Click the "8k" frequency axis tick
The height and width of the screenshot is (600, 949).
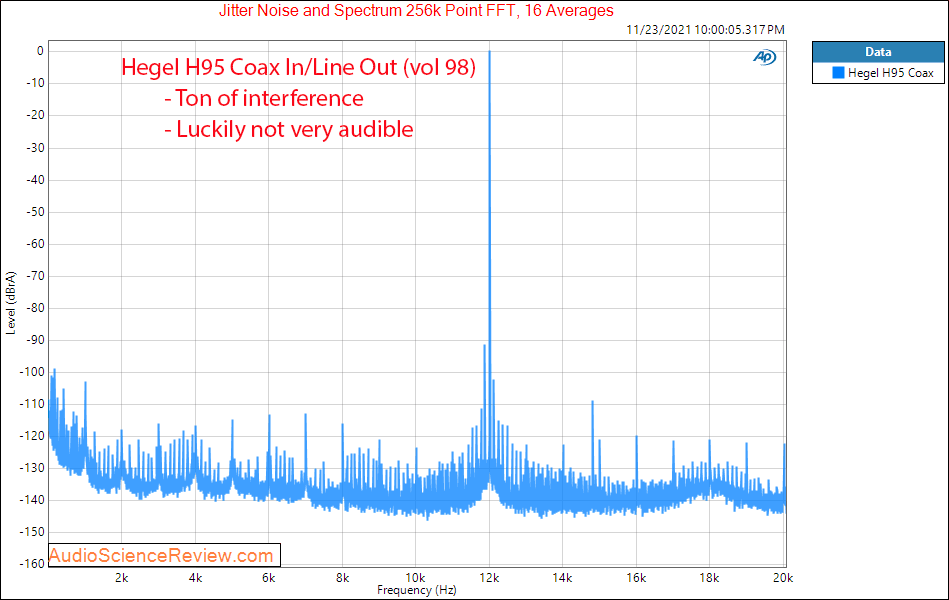coord(343,578)
